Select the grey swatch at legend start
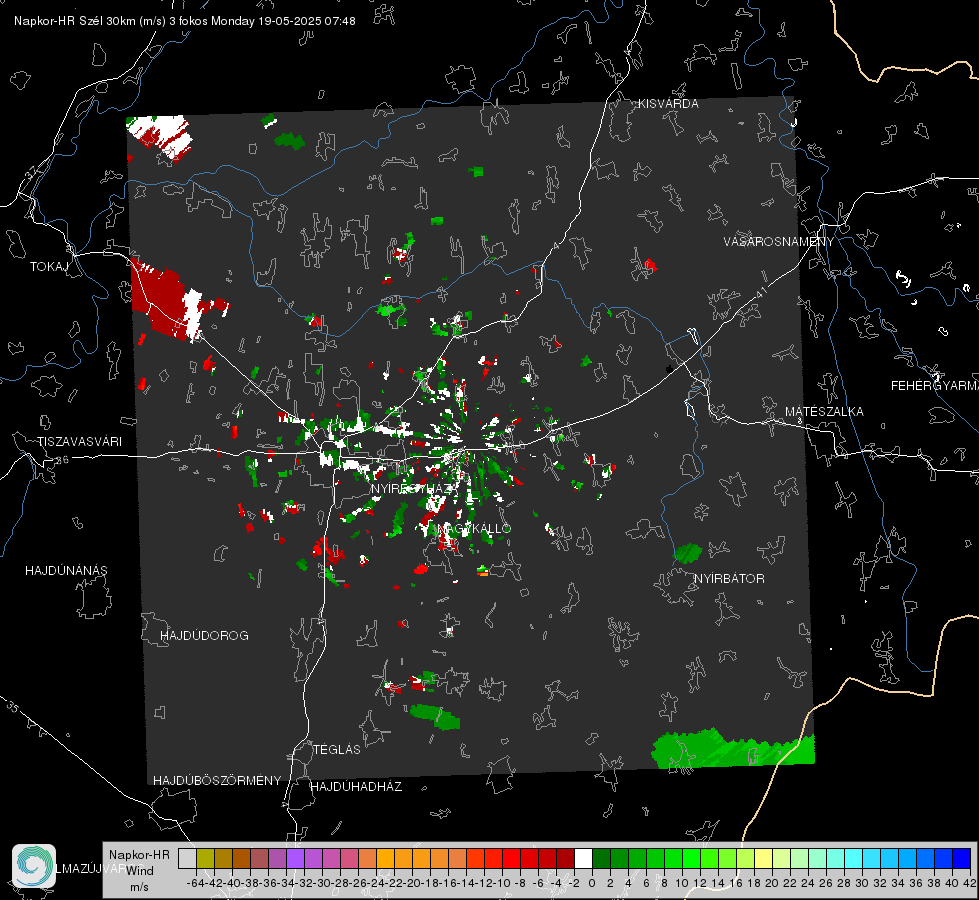 point(187,859)
